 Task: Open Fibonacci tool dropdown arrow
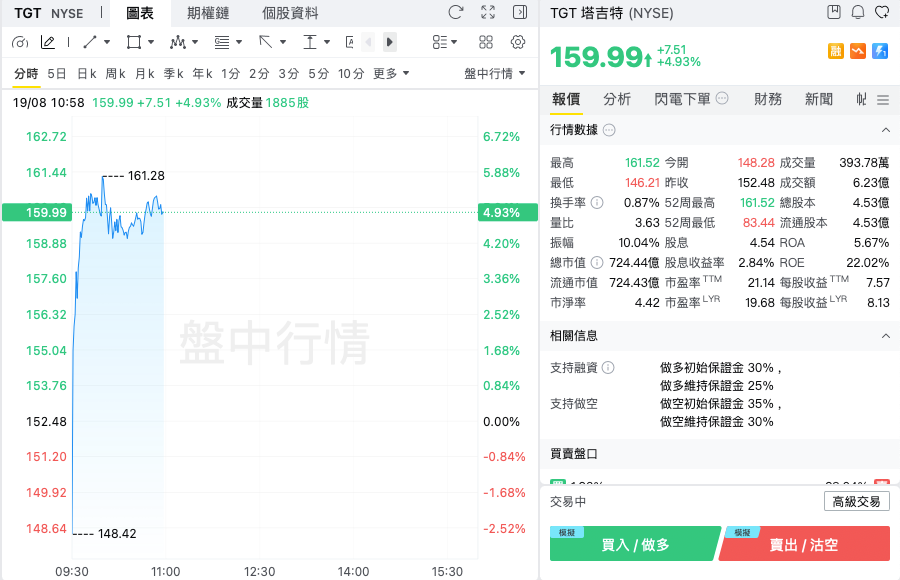tap(239, 42)
